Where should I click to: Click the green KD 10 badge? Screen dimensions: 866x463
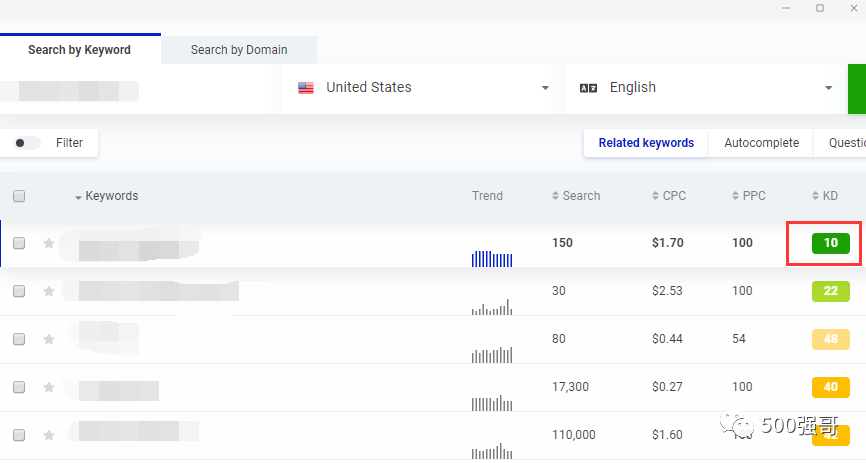click(830, 243)
